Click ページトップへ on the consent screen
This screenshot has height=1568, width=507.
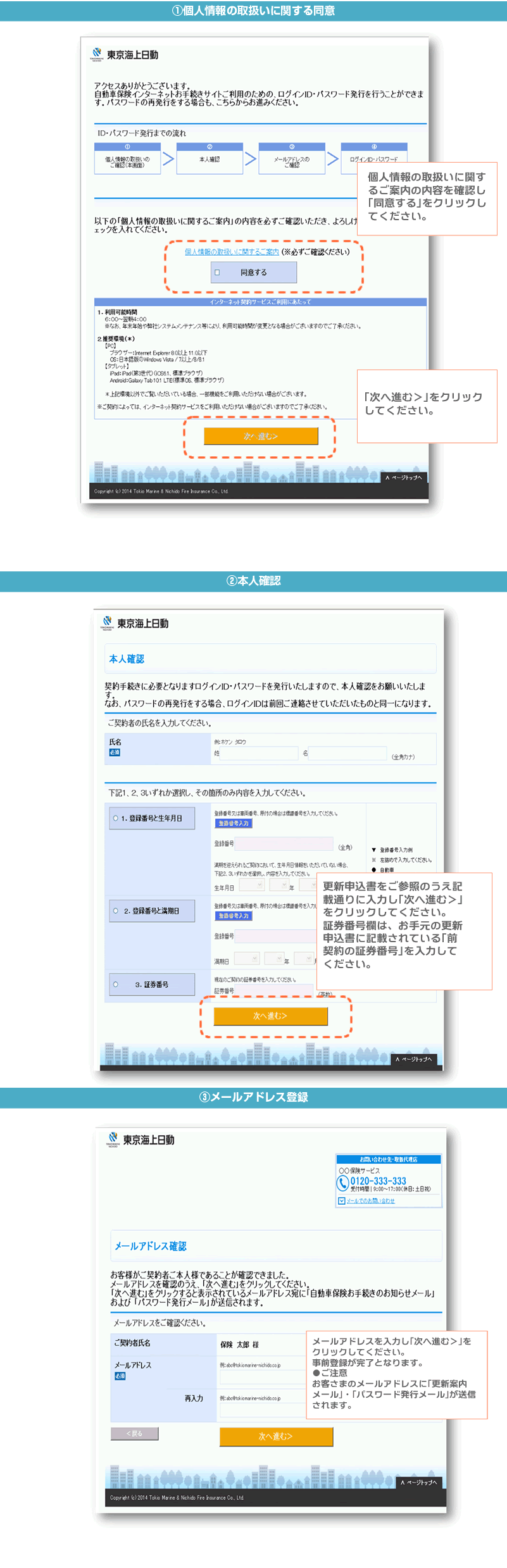coord(403,478)
